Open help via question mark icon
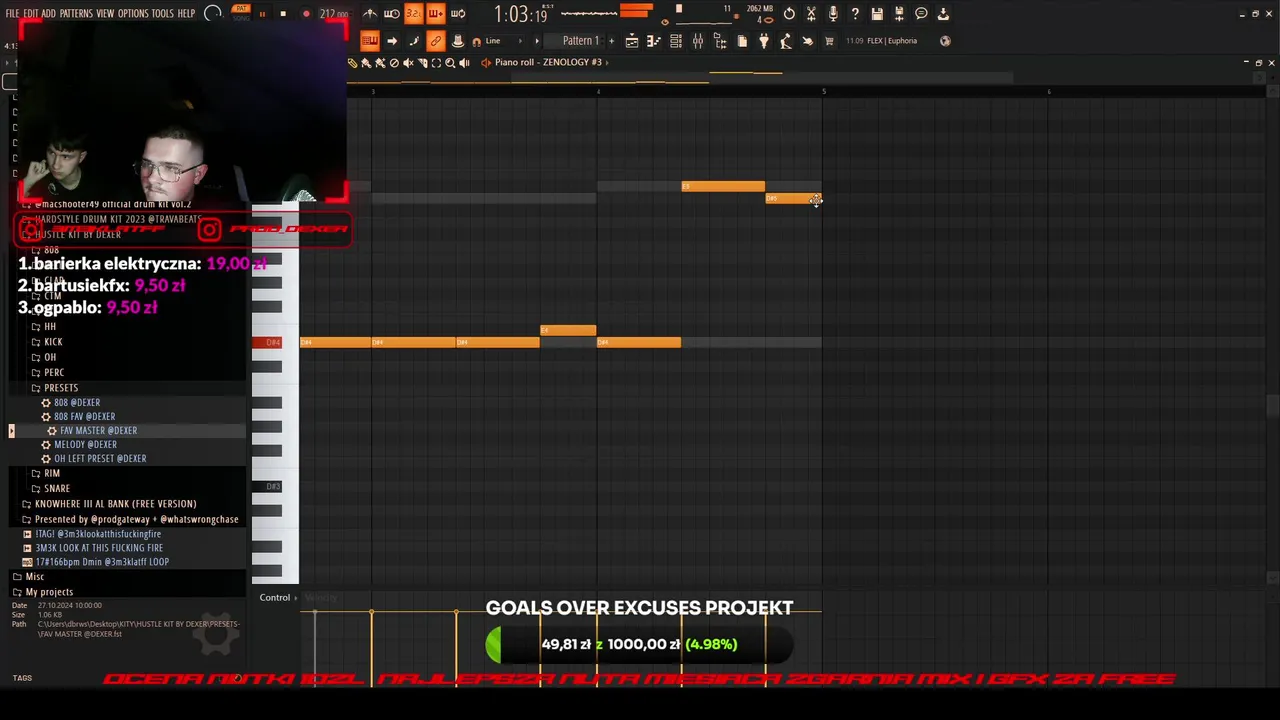The height and width of the screenshot is (720, 1280). 855,14
